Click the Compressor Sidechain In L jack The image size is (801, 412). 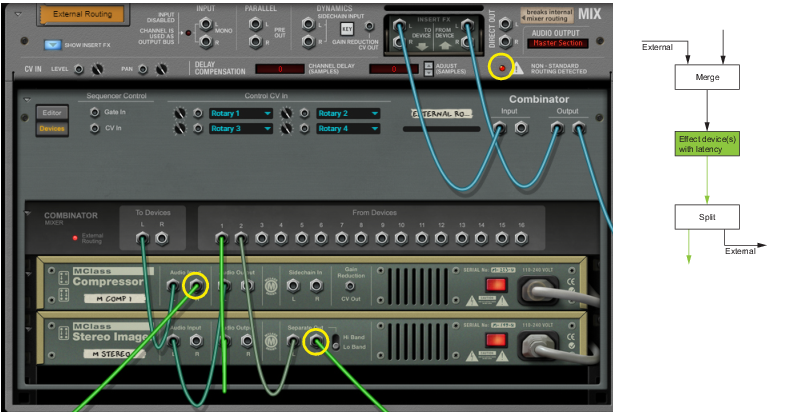(293, 286)
